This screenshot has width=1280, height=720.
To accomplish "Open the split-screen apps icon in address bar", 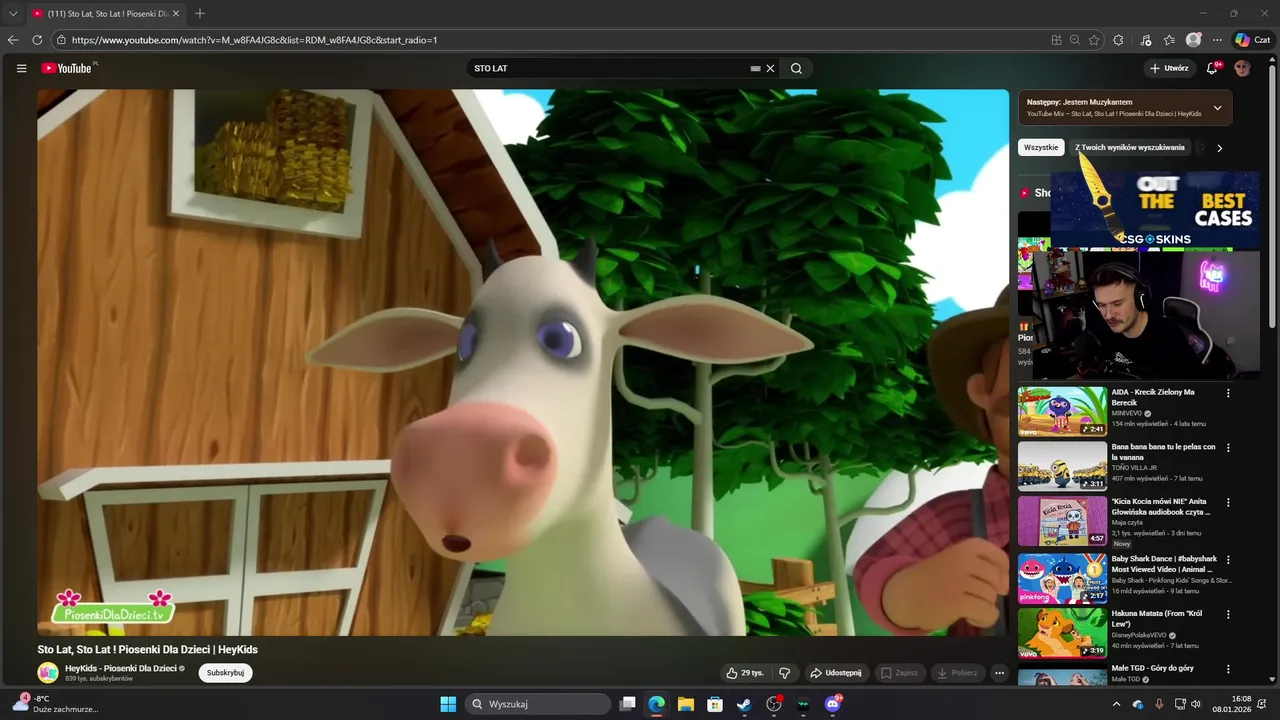I will pyautogui.click(x=1056, y=40).
